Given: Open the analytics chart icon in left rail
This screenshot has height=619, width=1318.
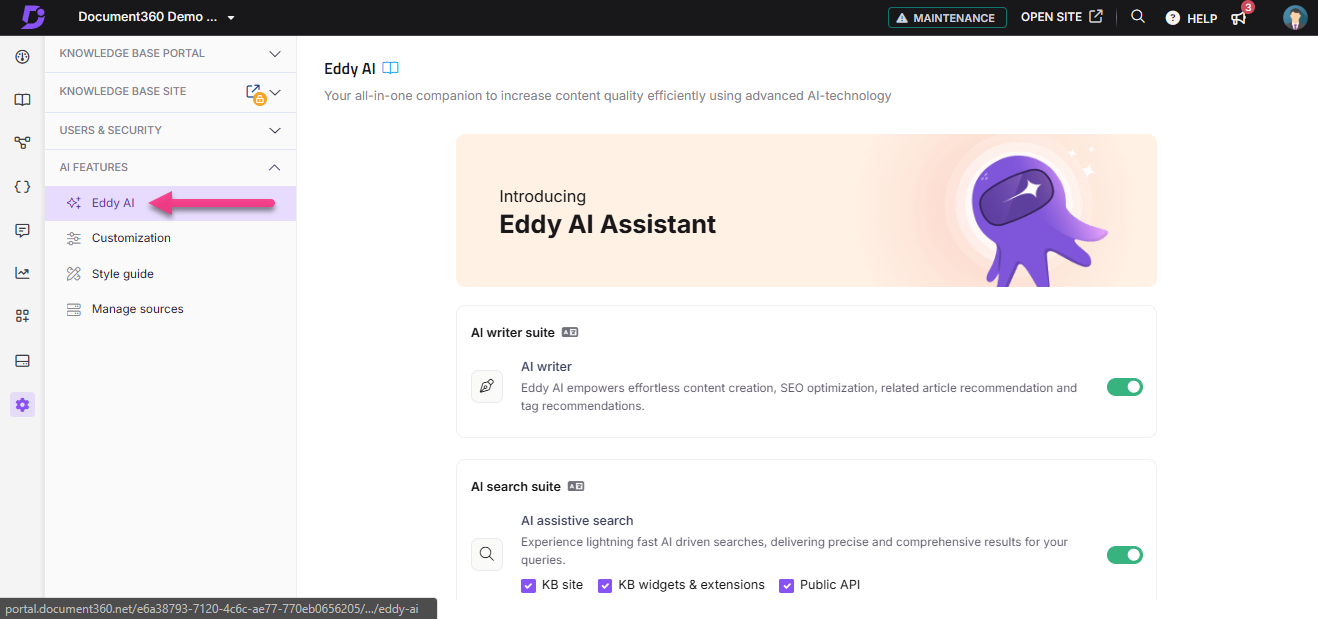Looking at the screenshot, I should (x=22, y=273).
